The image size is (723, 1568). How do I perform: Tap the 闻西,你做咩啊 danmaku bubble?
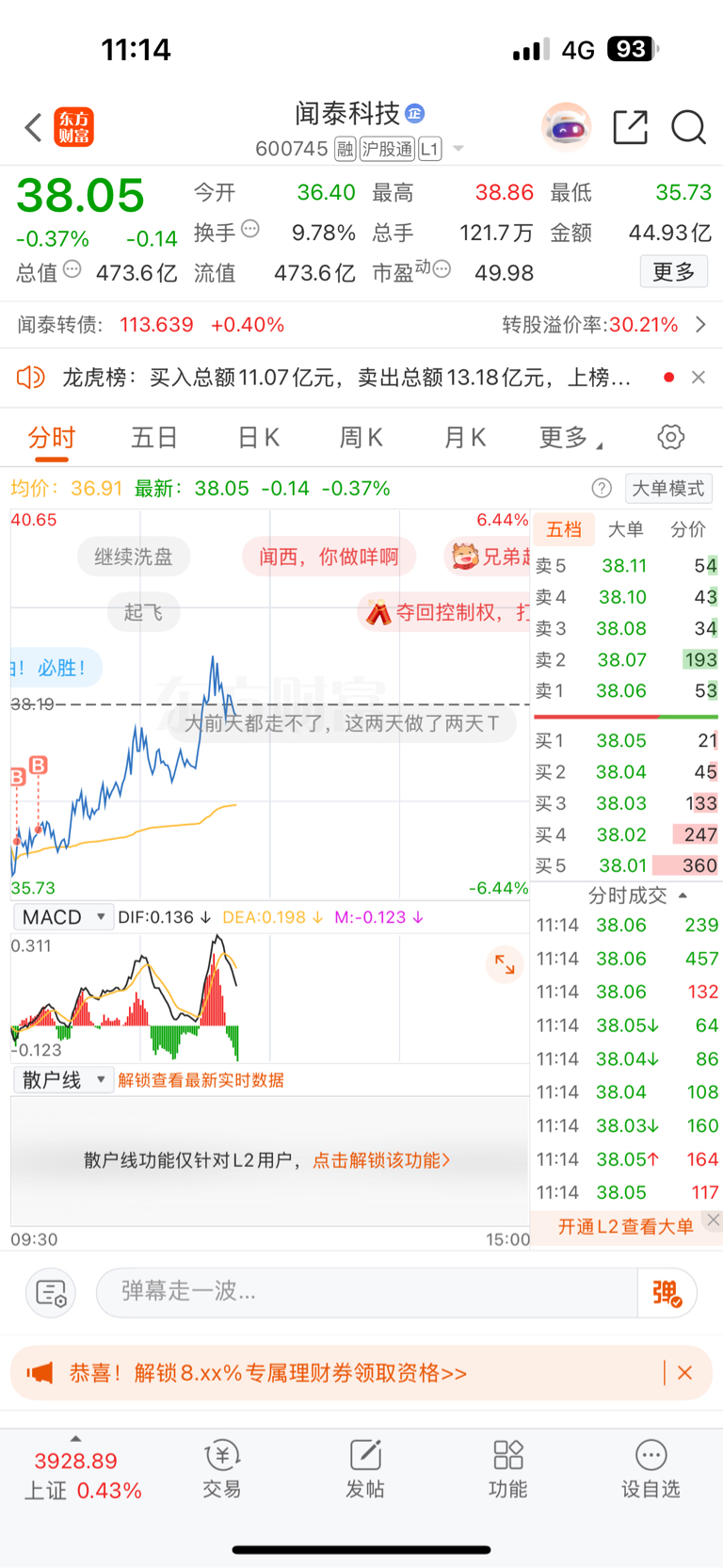tap(329, 557)
